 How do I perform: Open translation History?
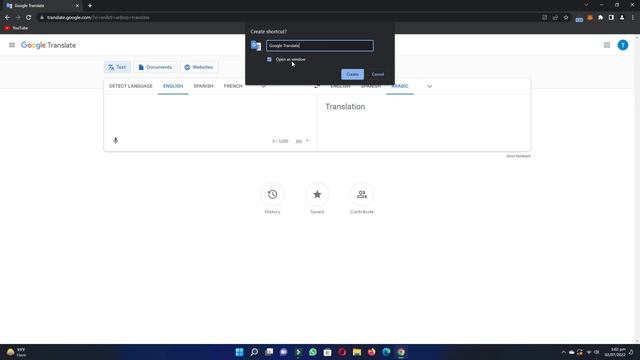click(x=272, y=194)
